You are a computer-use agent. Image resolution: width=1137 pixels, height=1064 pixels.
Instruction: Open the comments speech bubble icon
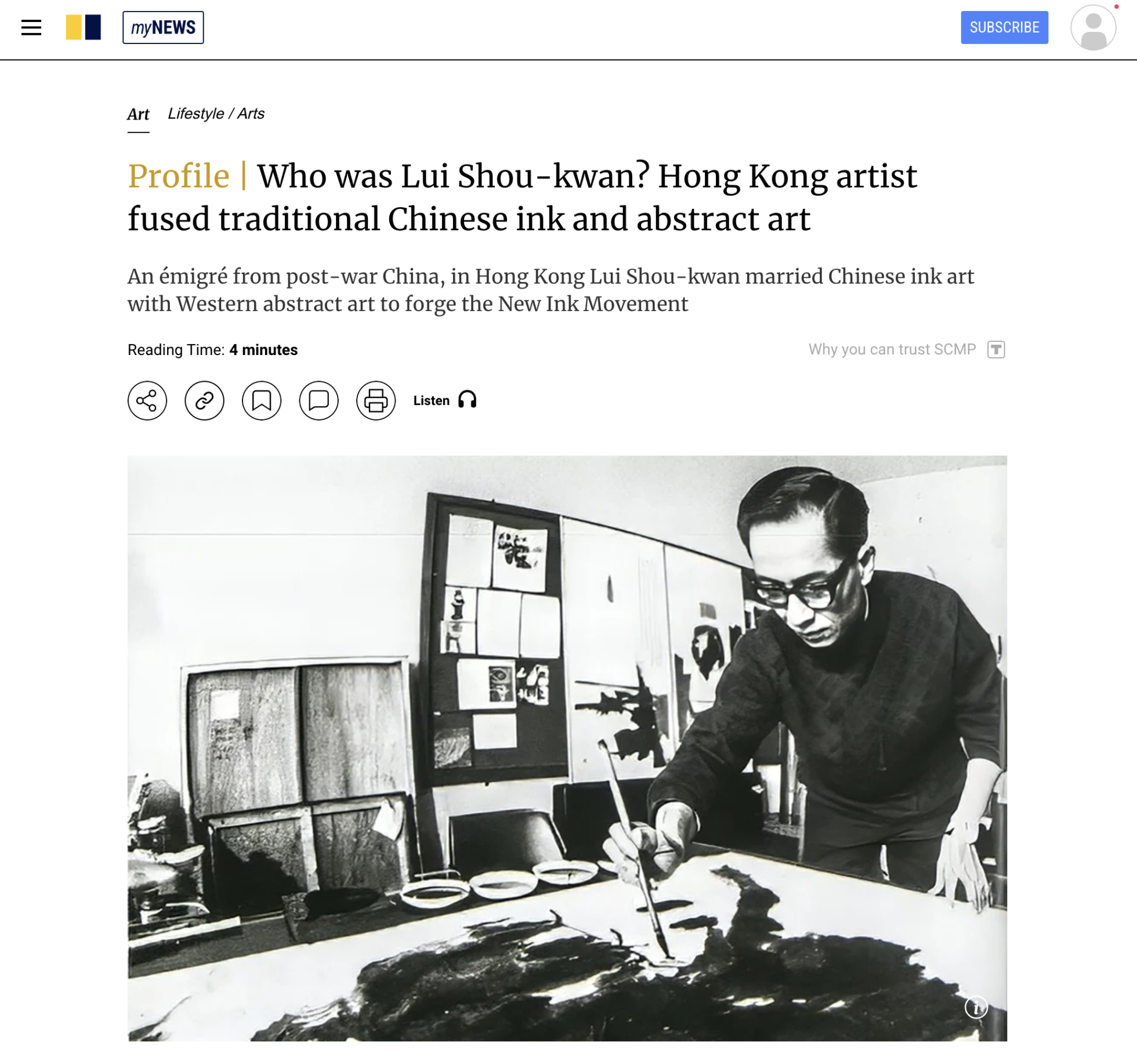(319, 401)
